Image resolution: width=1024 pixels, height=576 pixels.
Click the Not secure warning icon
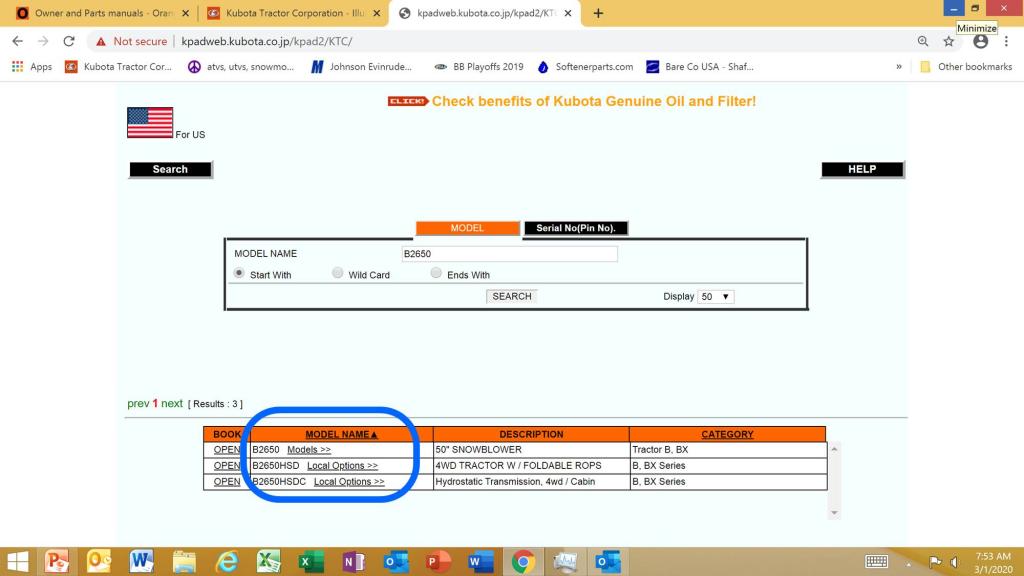101,41
